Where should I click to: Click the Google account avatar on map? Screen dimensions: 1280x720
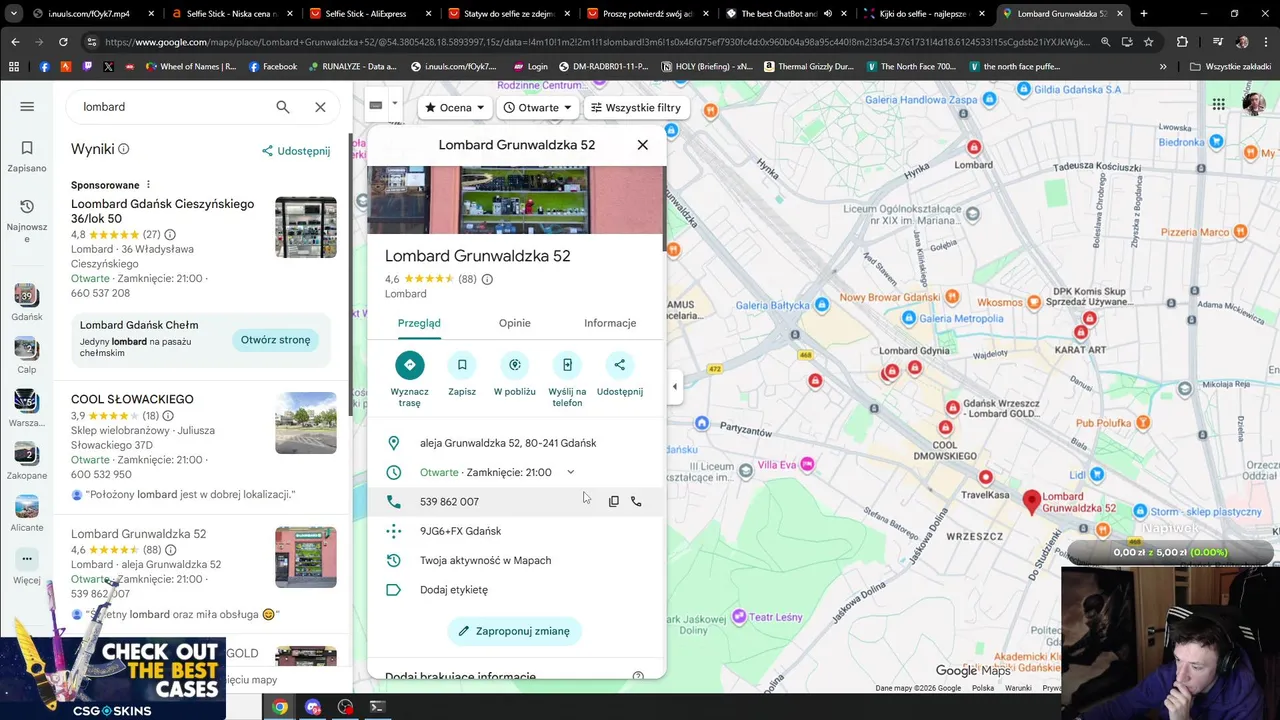(1253, 104)
